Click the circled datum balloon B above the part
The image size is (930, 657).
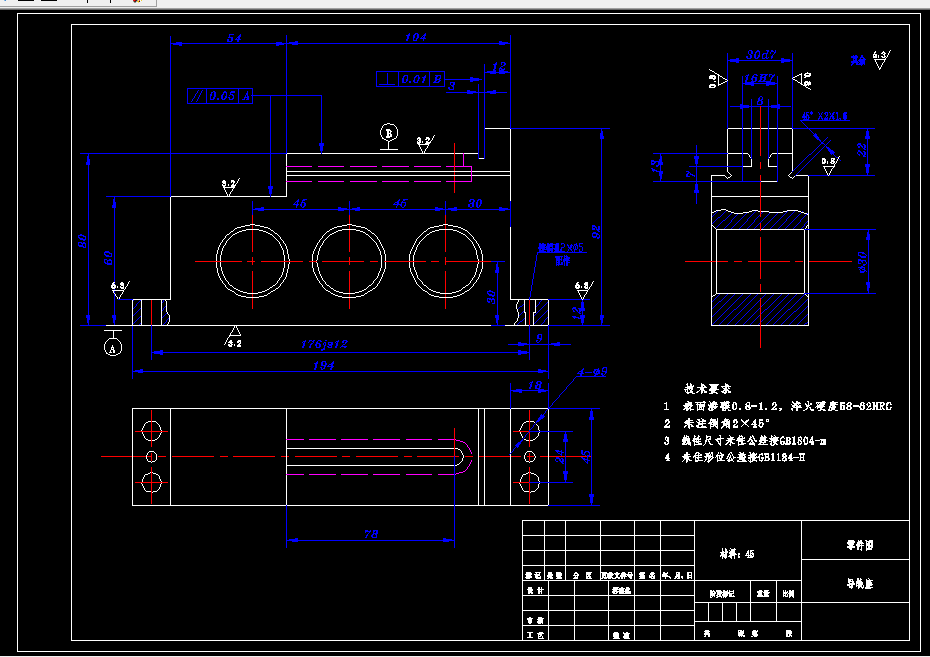388,132
